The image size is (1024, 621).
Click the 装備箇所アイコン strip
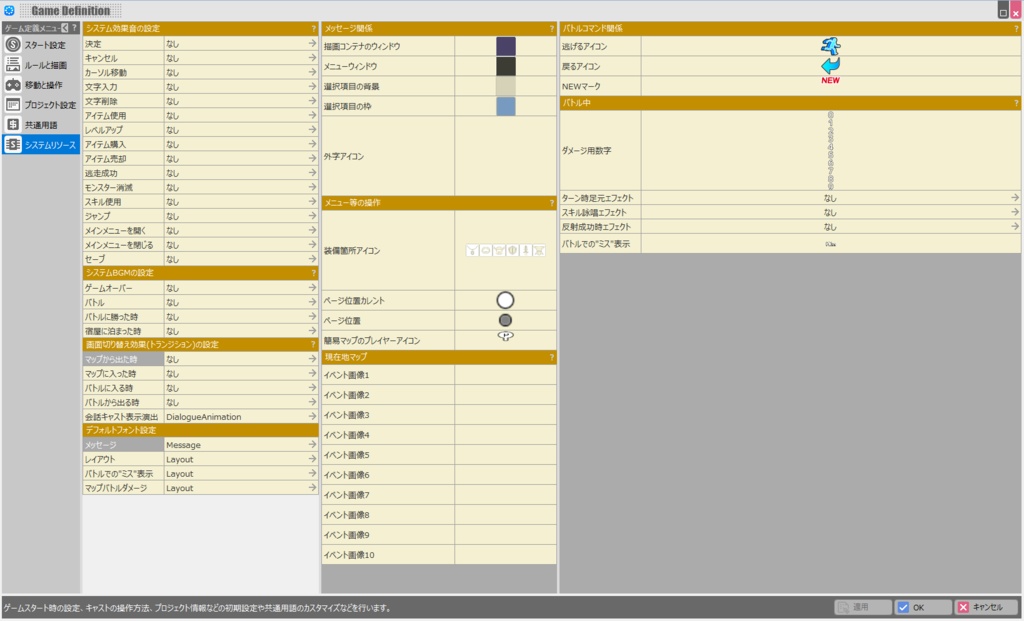coord(505,250)
